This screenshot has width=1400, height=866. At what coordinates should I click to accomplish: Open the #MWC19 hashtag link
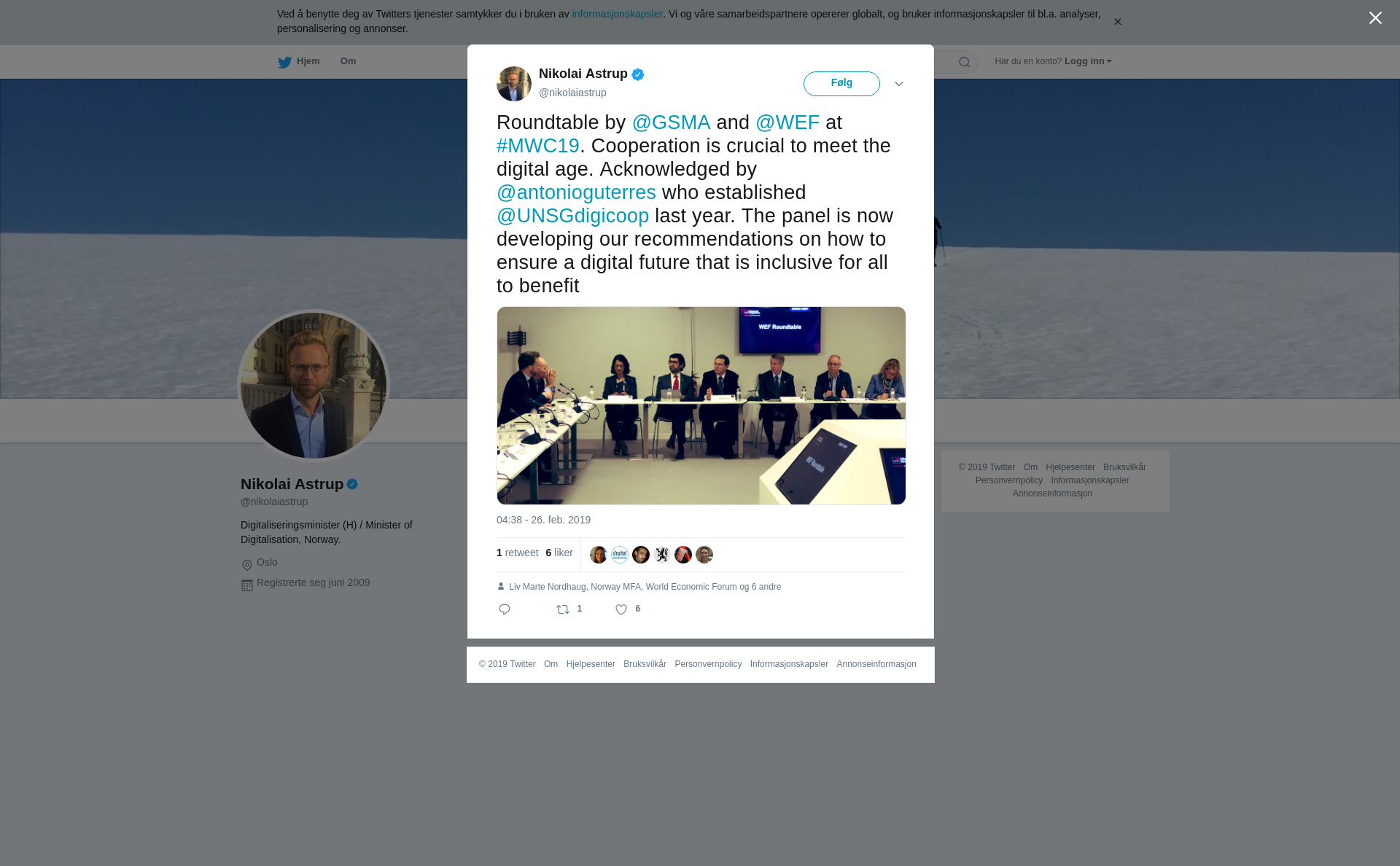pos(538,146)
